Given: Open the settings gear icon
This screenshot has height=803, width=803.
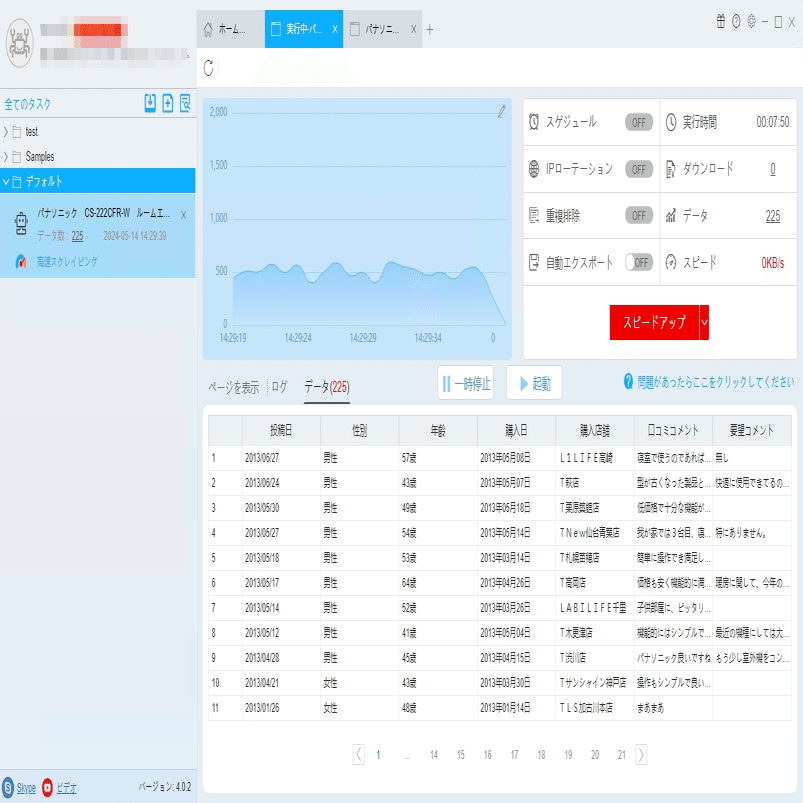Looking at the screenshot, I should coord(751,22).
